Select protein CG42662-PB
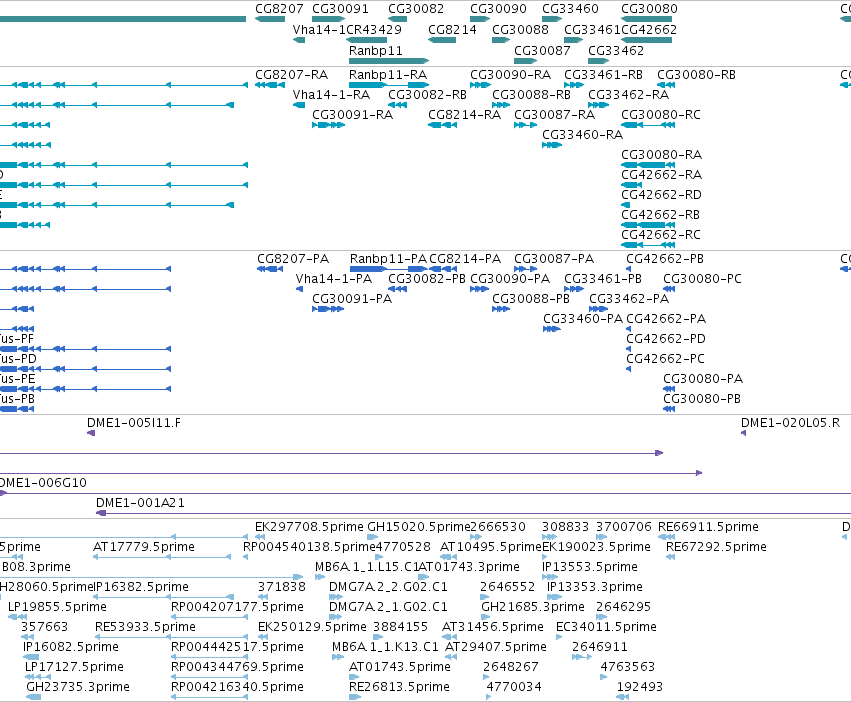The width and height of the screenshot is (851, 702). tap(628, 269)
